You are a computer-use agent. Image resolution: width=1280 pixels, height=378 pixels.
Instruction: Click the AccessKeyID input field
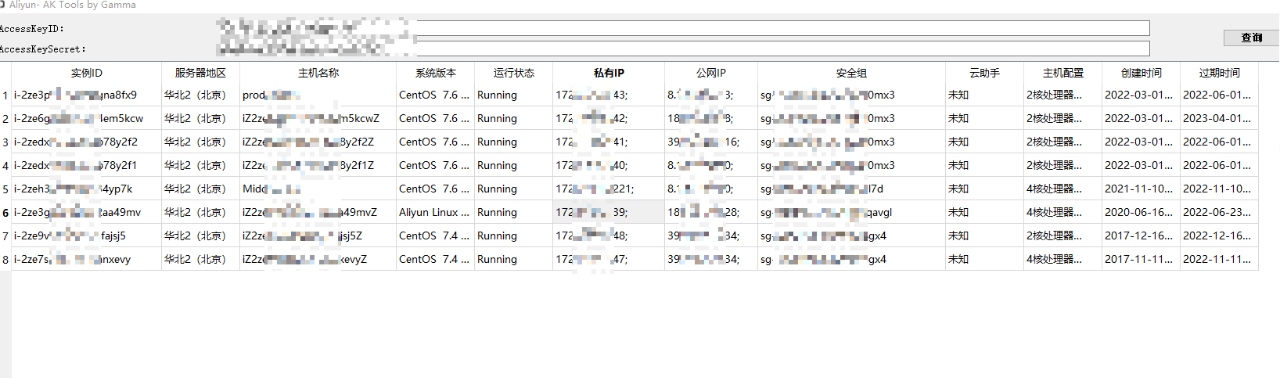[x=683, y=28]
